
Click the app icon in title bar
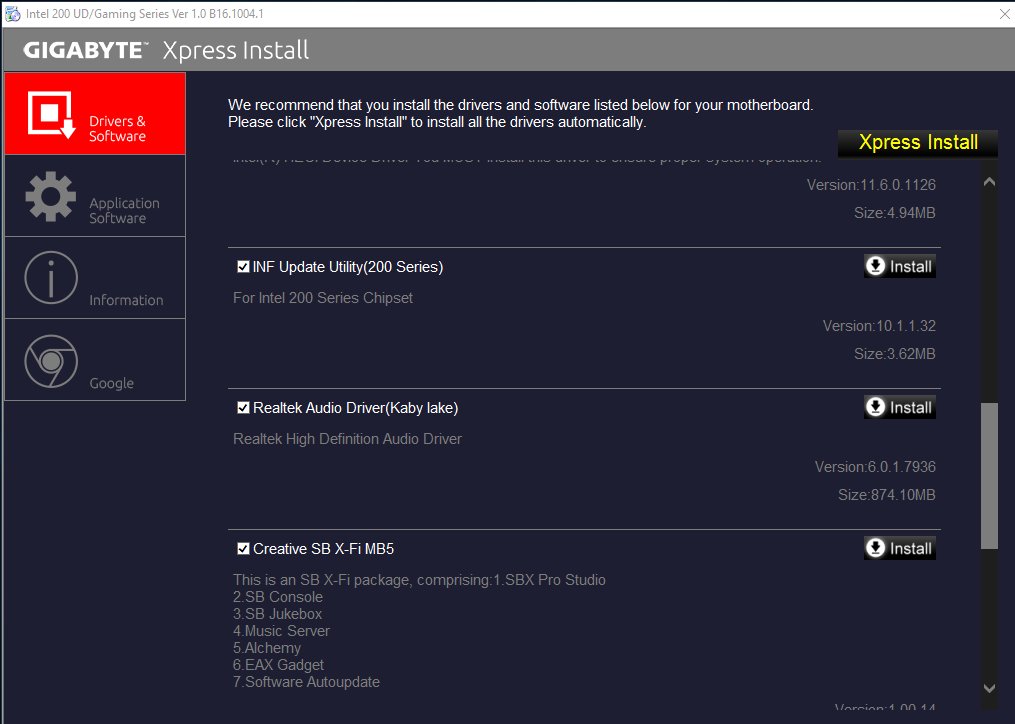coord(12,14)
